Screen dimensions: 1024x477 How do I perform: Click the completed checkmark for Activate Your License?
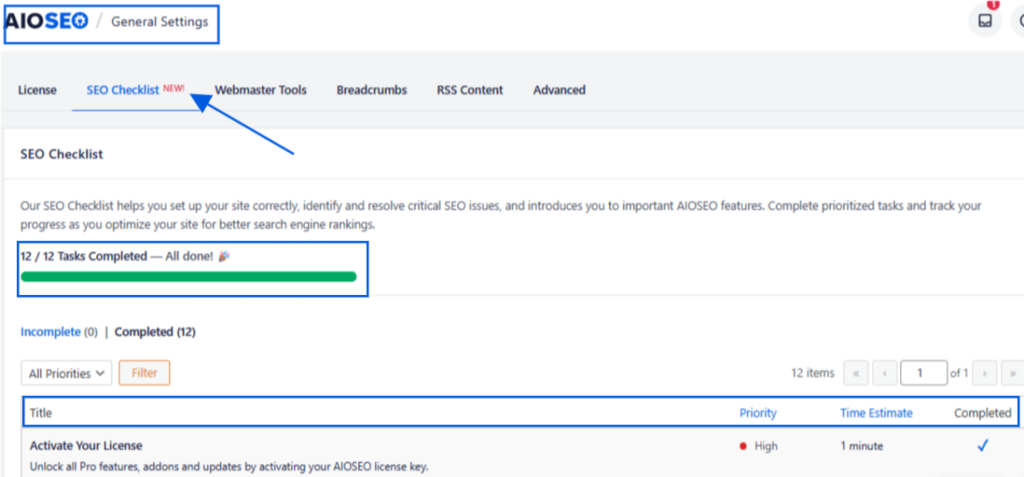pos(983,446)
